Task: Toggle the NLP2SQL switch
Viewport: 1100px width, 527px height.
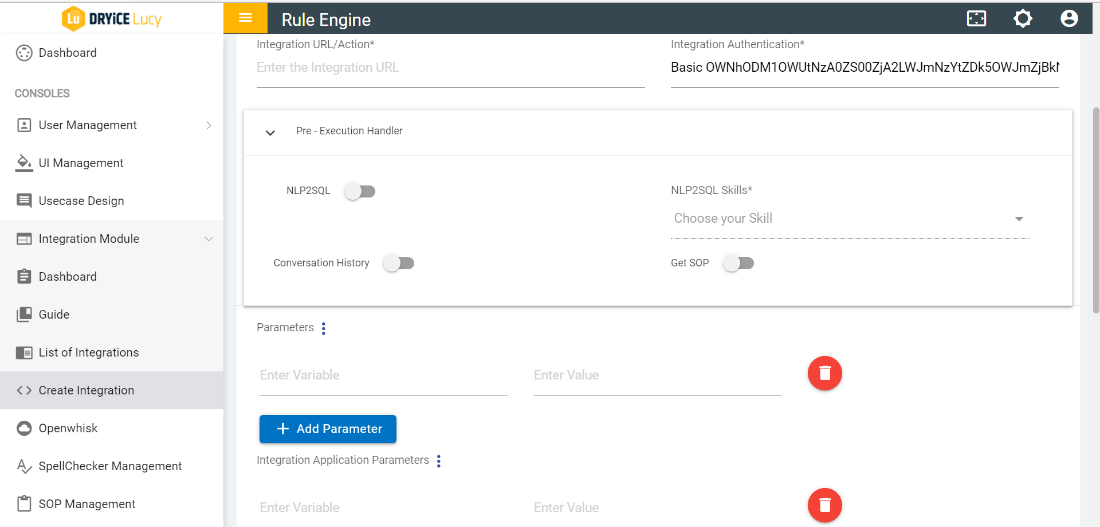Action: click(359, 191)
